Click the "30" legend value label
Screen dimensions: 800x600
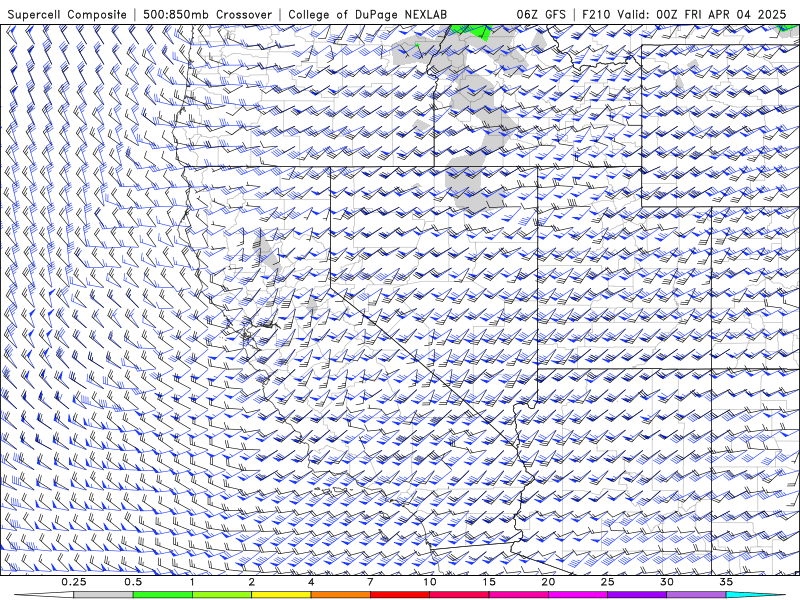coord(666,582)
